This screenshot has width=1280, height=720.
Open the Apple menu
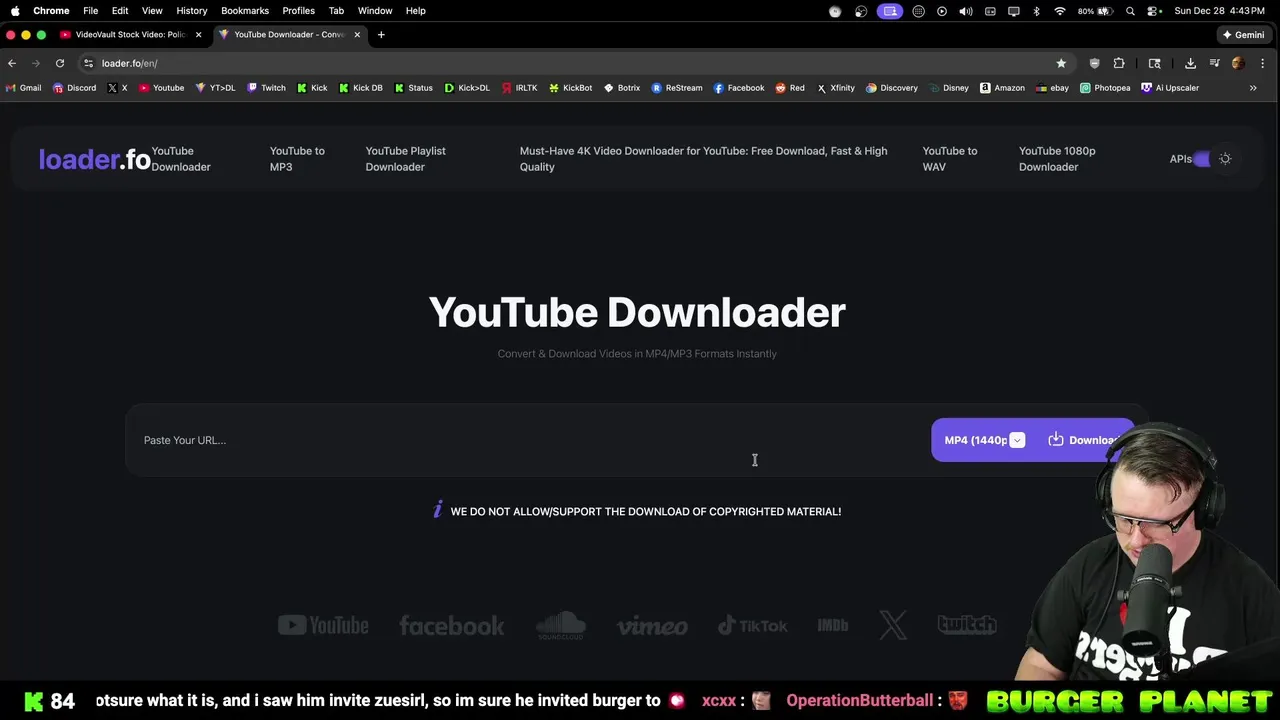coord(15,11)
